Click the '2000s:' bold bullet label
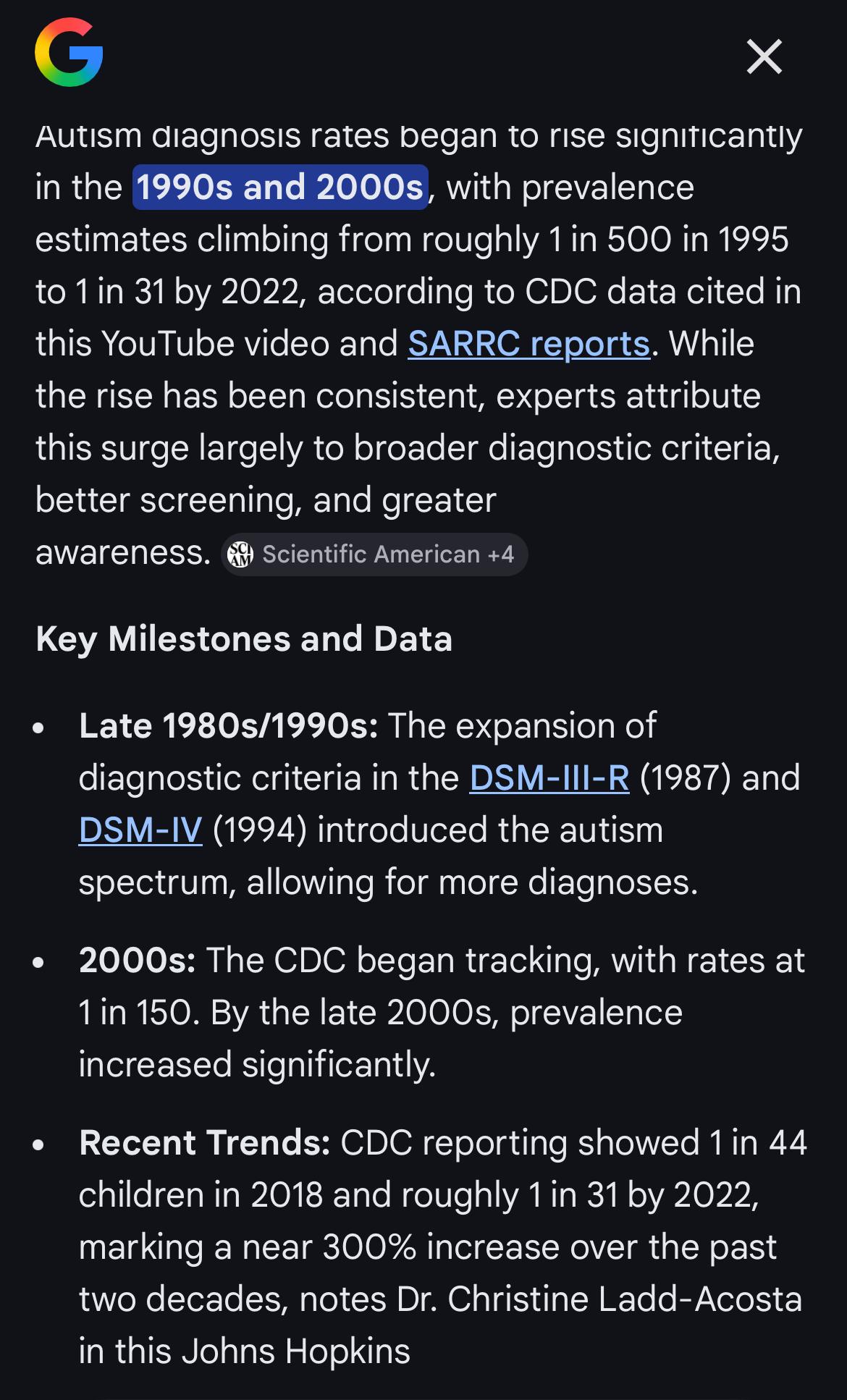This screenshot has width=847, height=1400. pyautogui.click(x=137, y=961)
